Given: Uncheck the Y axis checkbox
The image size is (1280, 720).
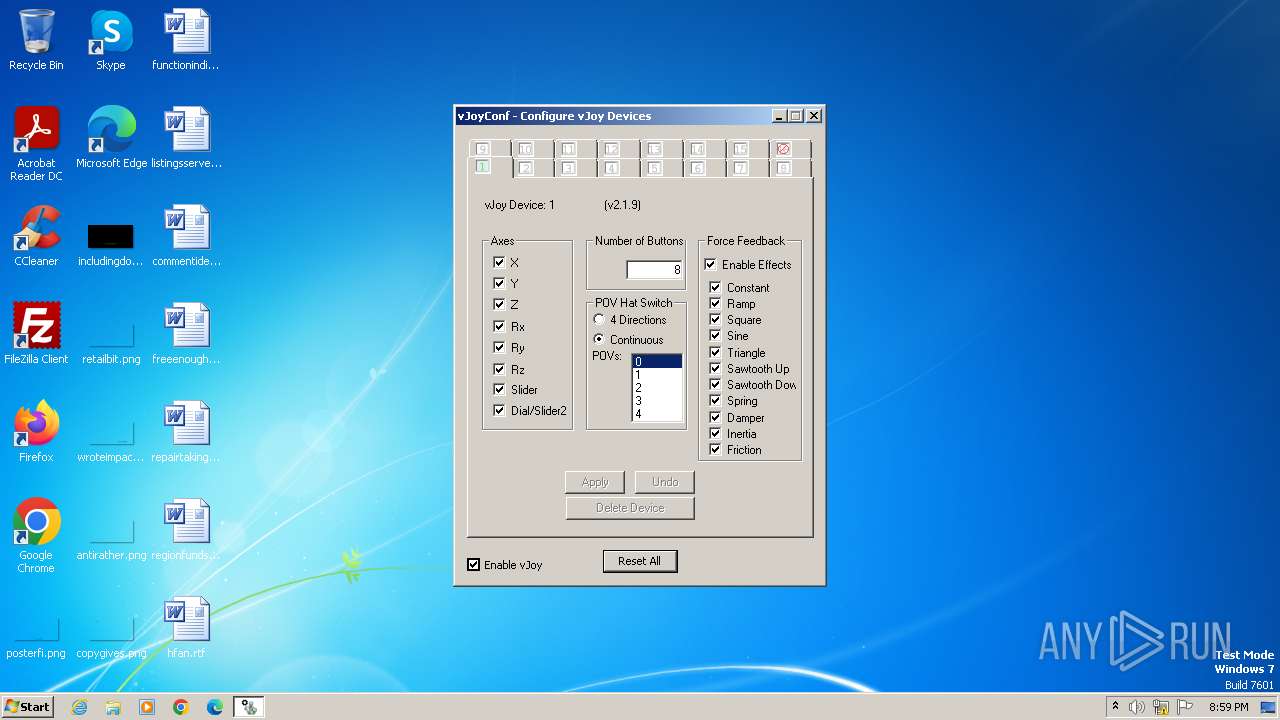Looking at the screenshot, I should coord(499,283).
